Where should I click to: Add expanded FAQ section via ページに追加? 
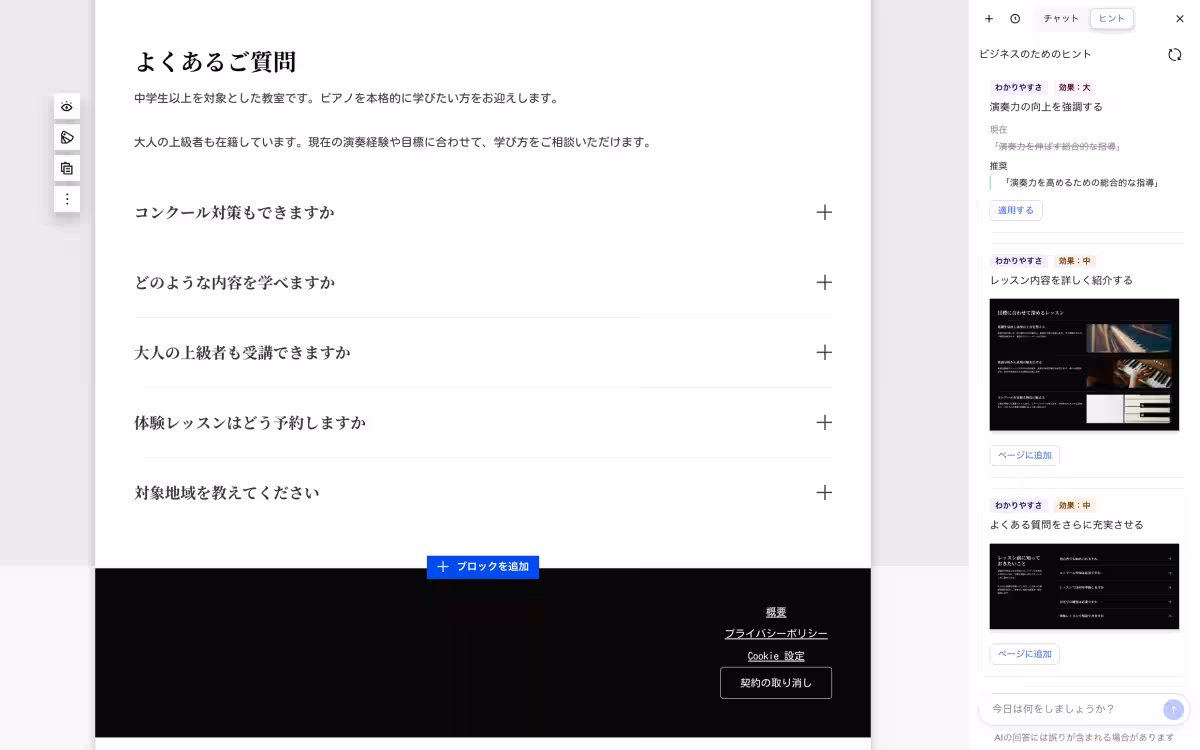(x=1025, y=654)
